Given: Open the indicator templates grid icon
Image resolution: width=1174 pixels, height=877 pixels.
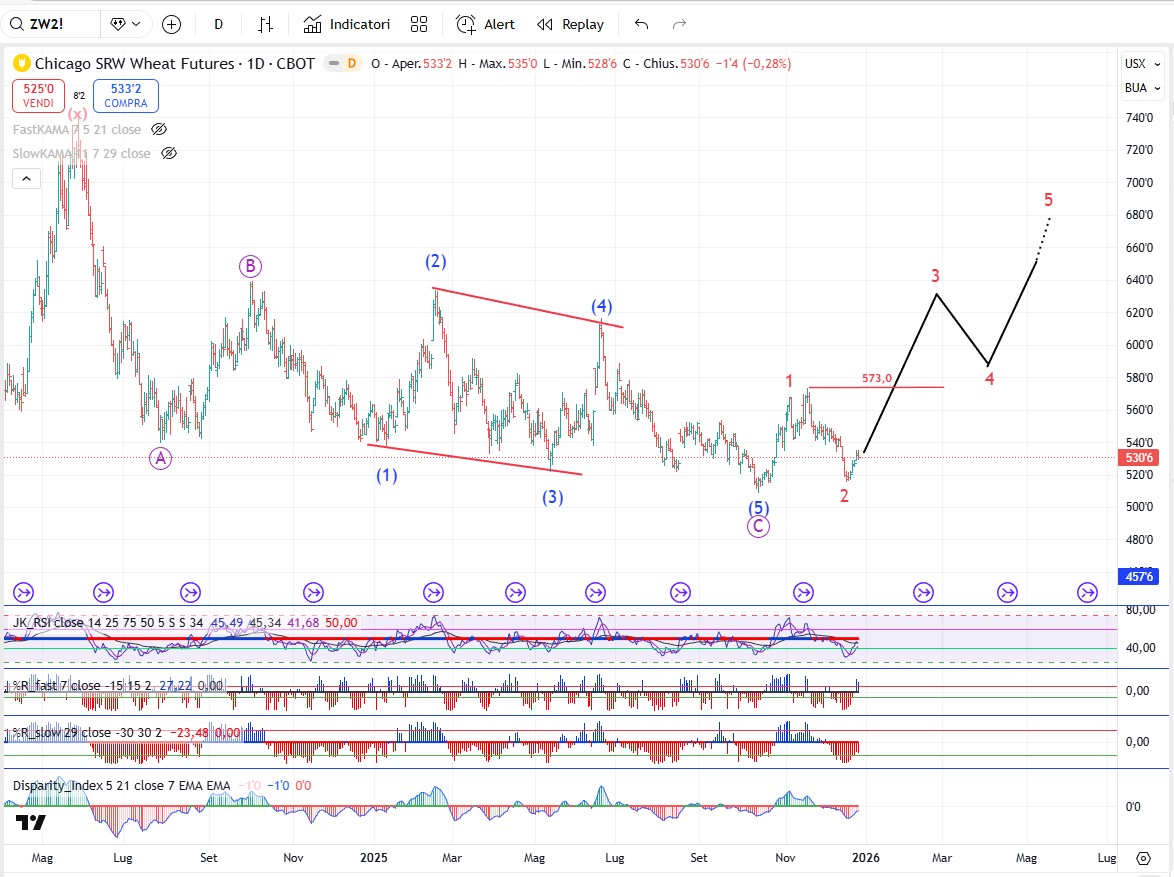Looking at the screenshot, I should [419, 24].
